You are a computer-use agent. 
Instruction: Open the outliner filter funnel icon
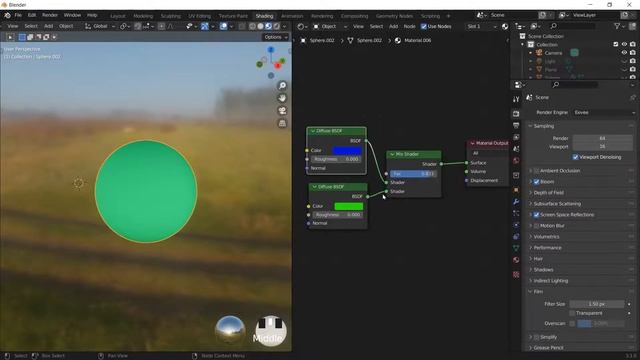tap(617, 26)
